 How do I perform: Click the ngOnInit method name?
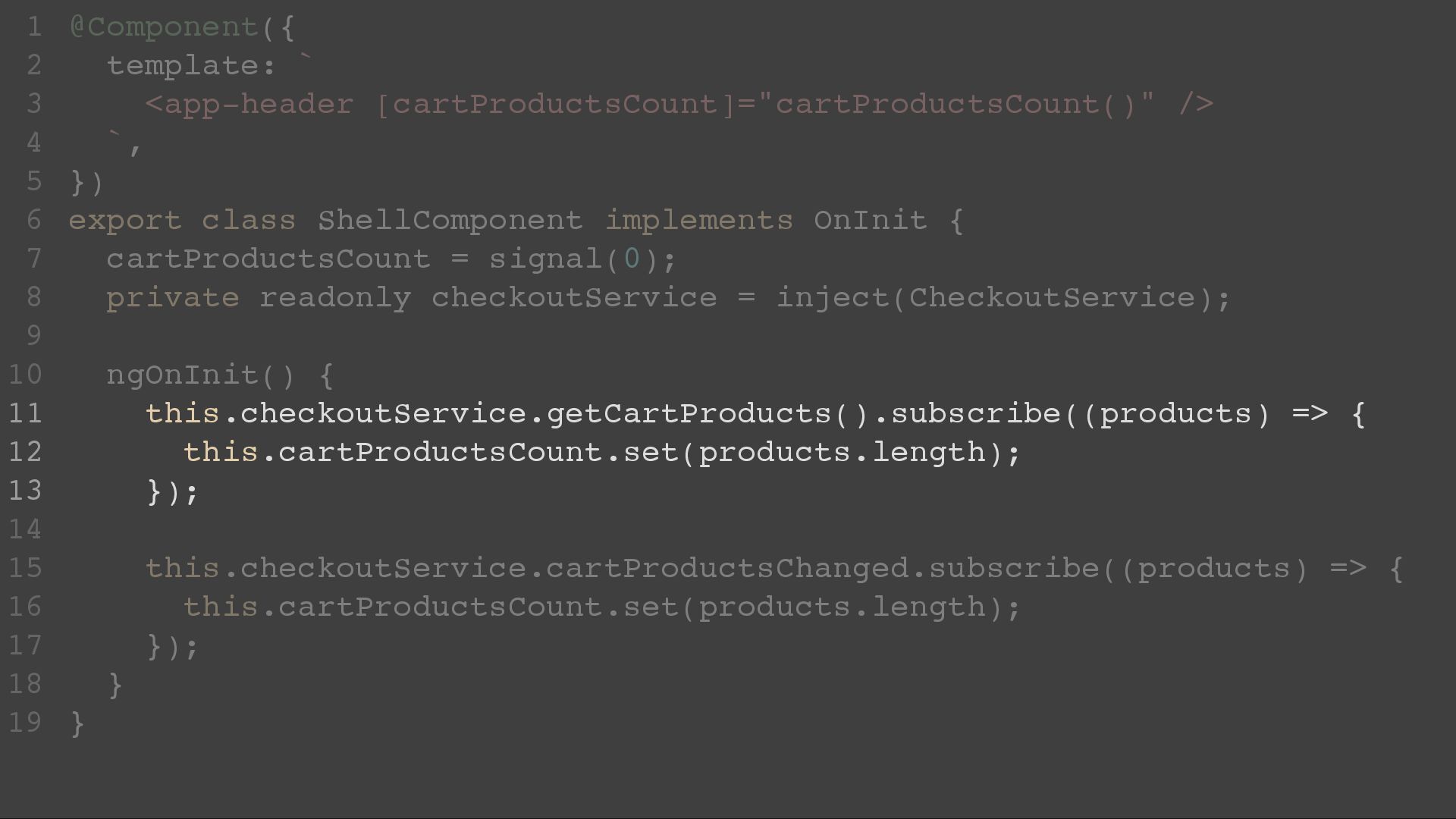point(183,375)
